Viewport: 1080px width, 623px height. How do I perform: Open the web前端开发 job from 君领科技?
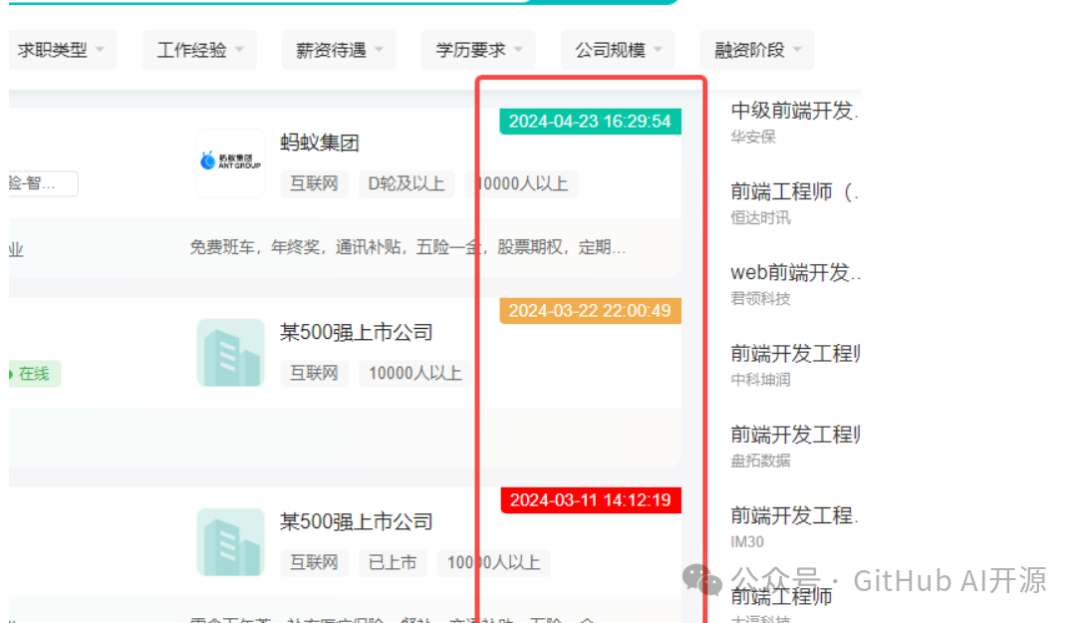(796, 273)
